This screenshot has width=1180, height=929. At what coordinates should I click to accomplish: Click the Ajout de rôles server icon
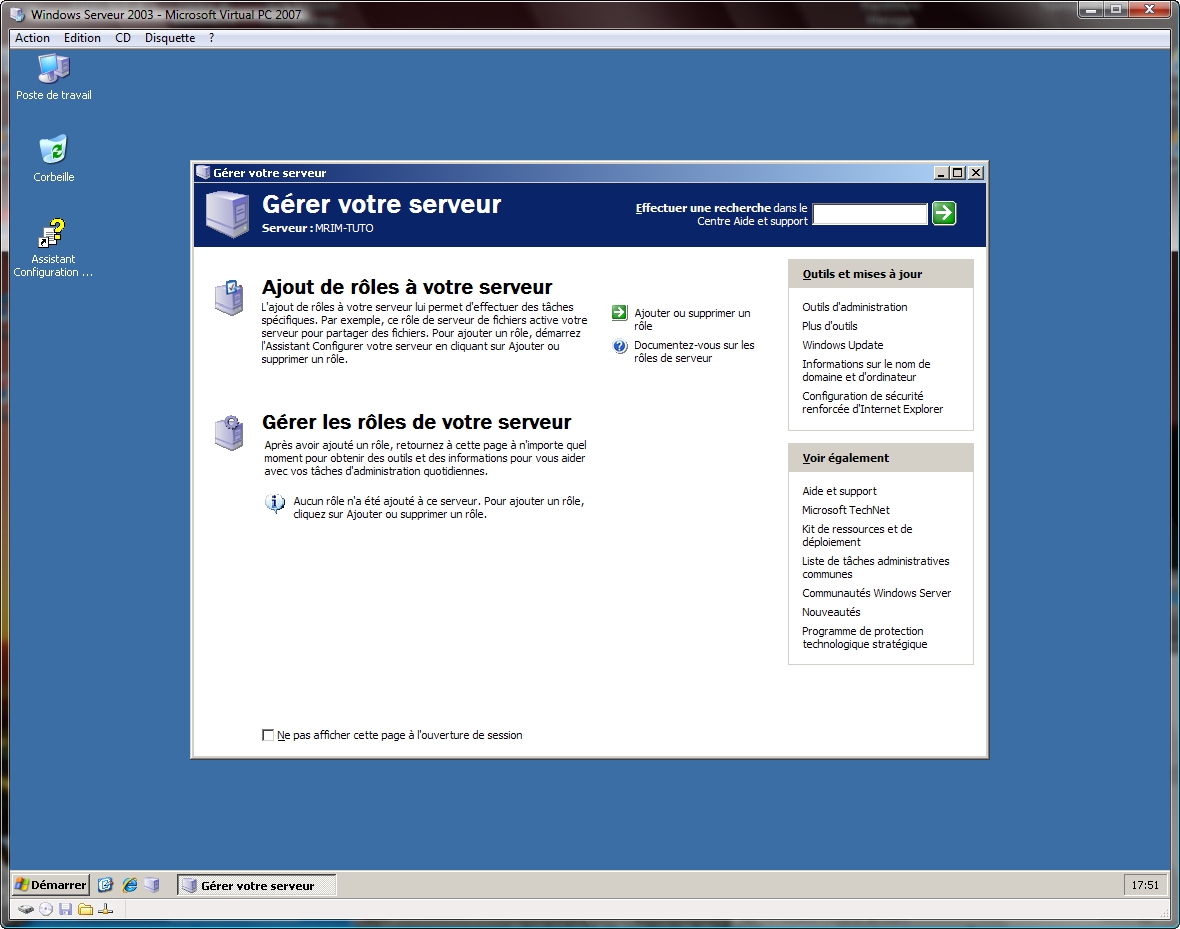pos(229,297)
